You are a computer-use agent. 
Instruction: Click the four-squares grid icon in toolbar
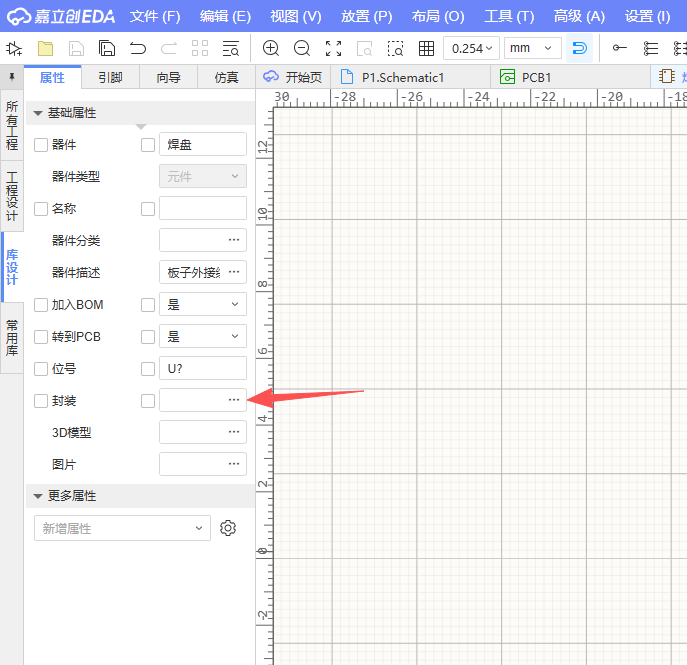coord(200,48)
